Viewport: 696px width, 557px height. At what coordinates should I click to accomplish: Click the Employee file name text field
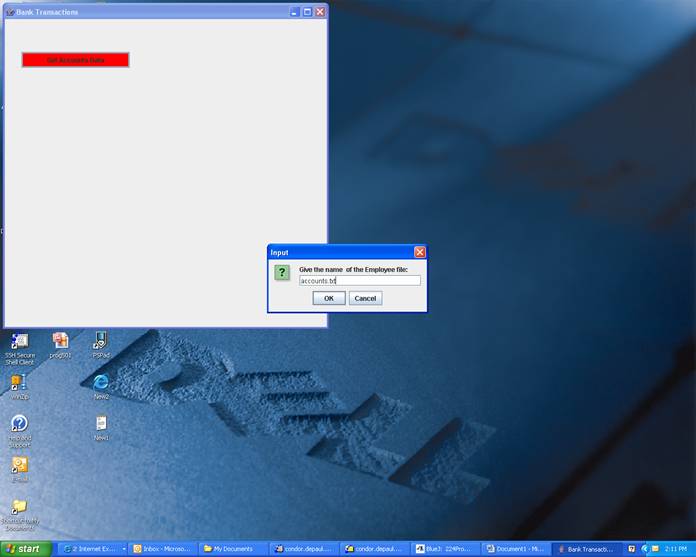[359, 281]
